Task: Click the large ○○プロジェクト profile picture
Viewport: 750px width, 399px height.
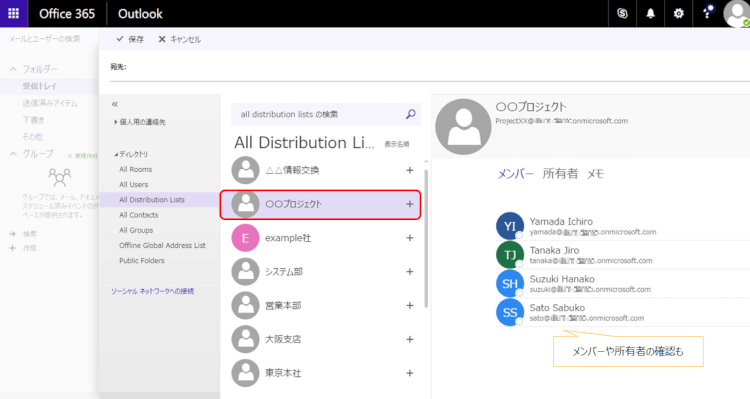Action: coord(463,127)
